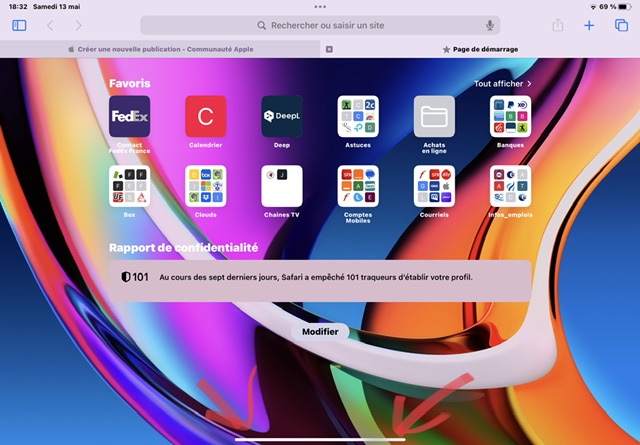The height and width of the screenshot is (445, 640).
Task: Open the privacy report tracker banner
Action: click(320, 277)
